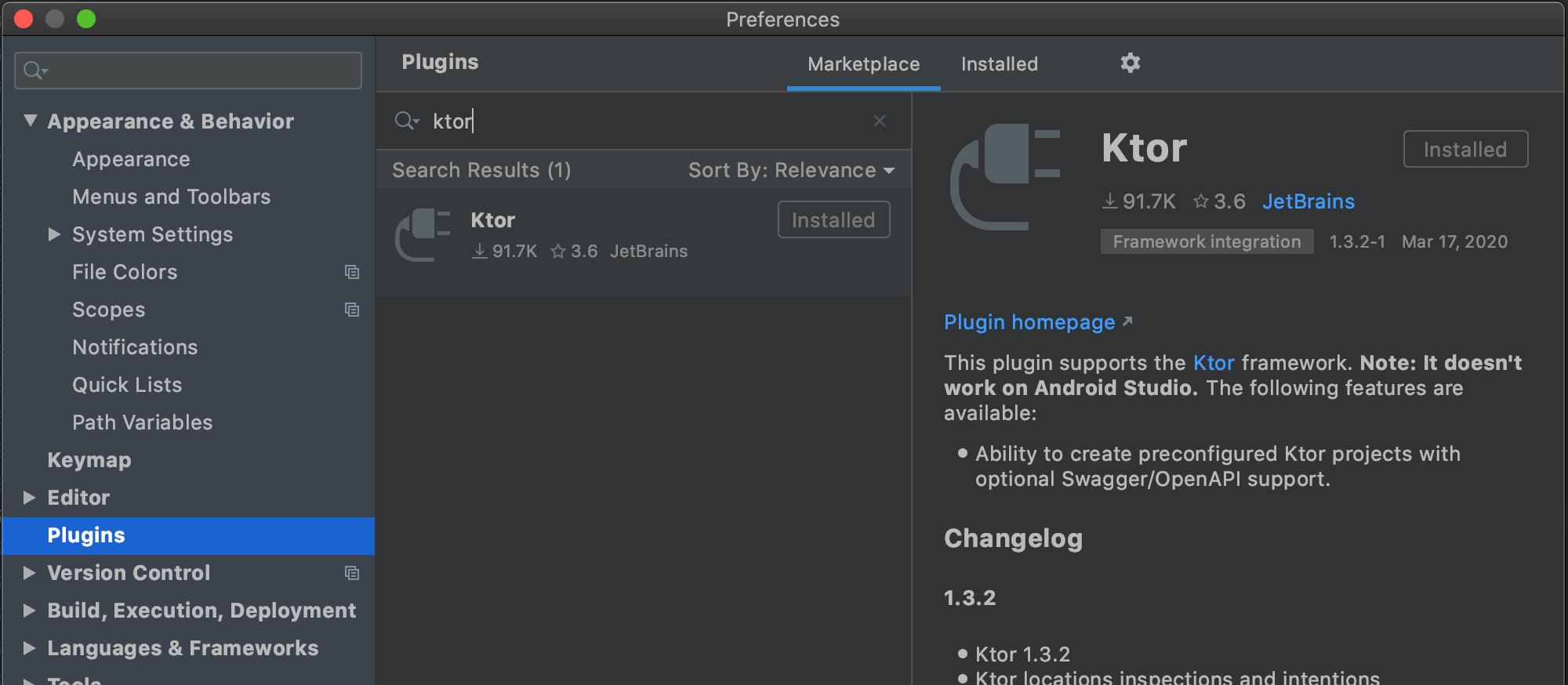Click the Installed button in Ktor details

1465,149
